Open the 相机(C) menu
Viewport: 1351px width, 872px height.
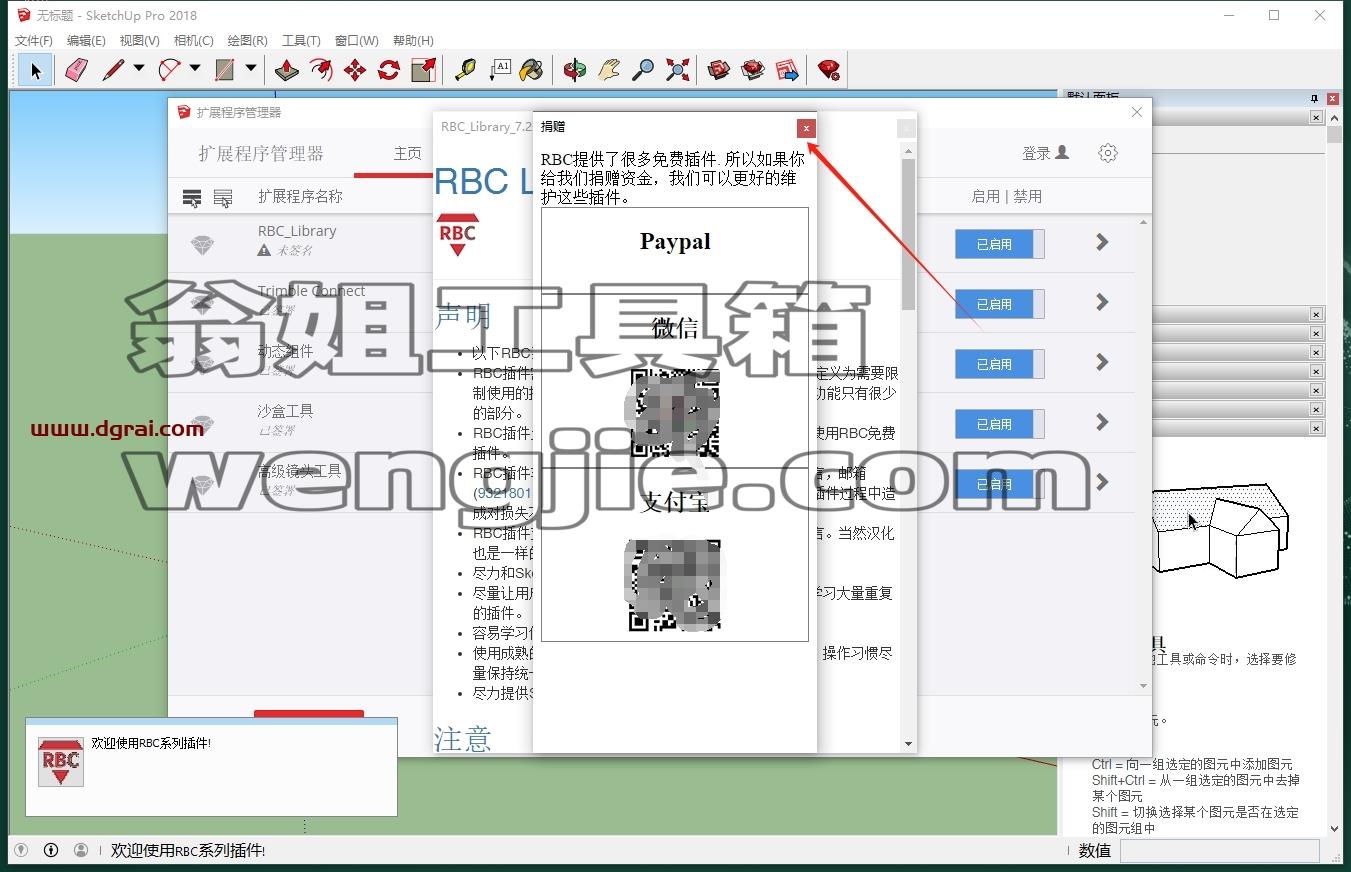[x=193, y=40]
